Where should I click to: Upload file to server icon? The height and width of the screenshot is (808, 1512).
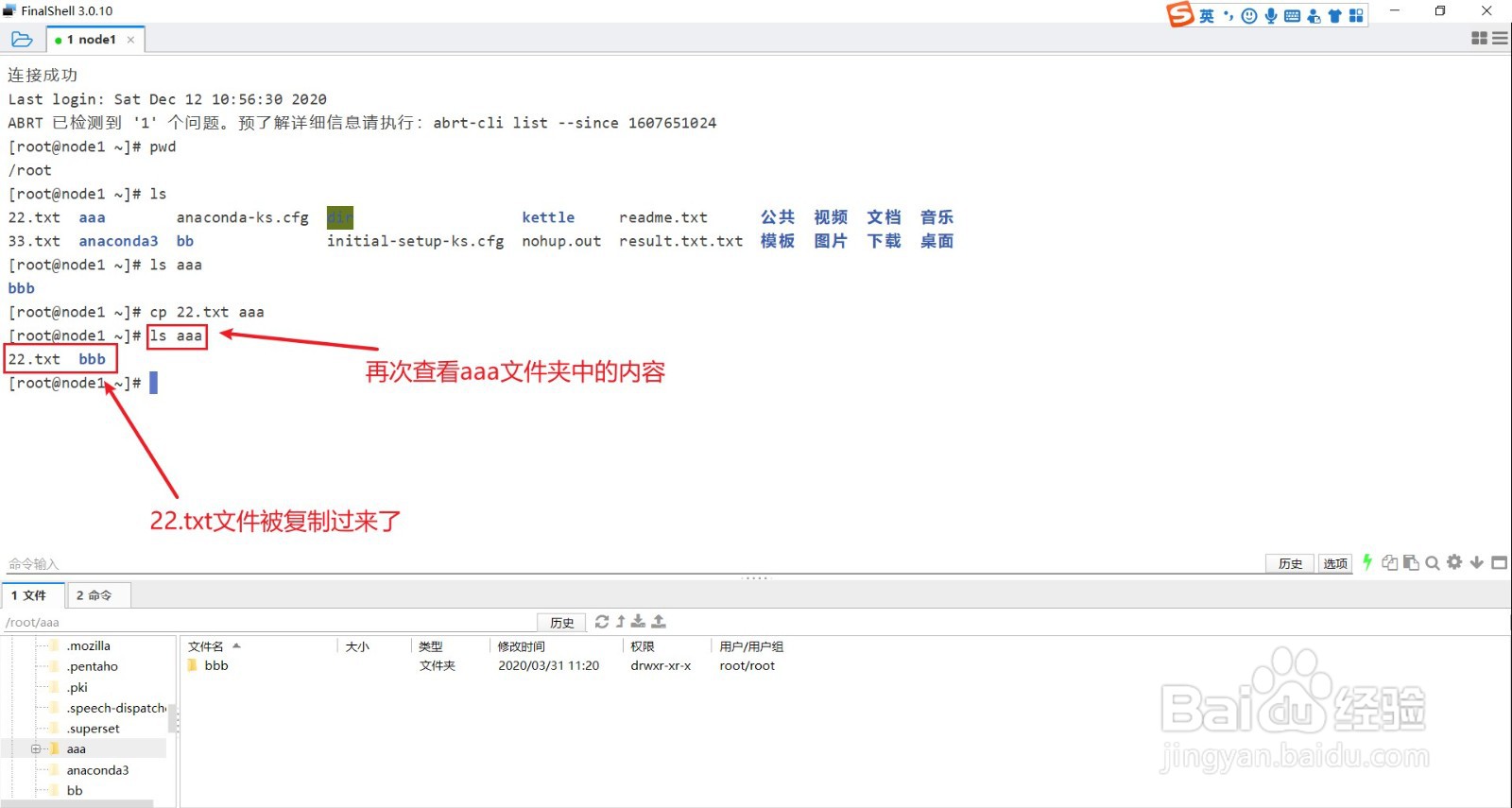(659, 621)
